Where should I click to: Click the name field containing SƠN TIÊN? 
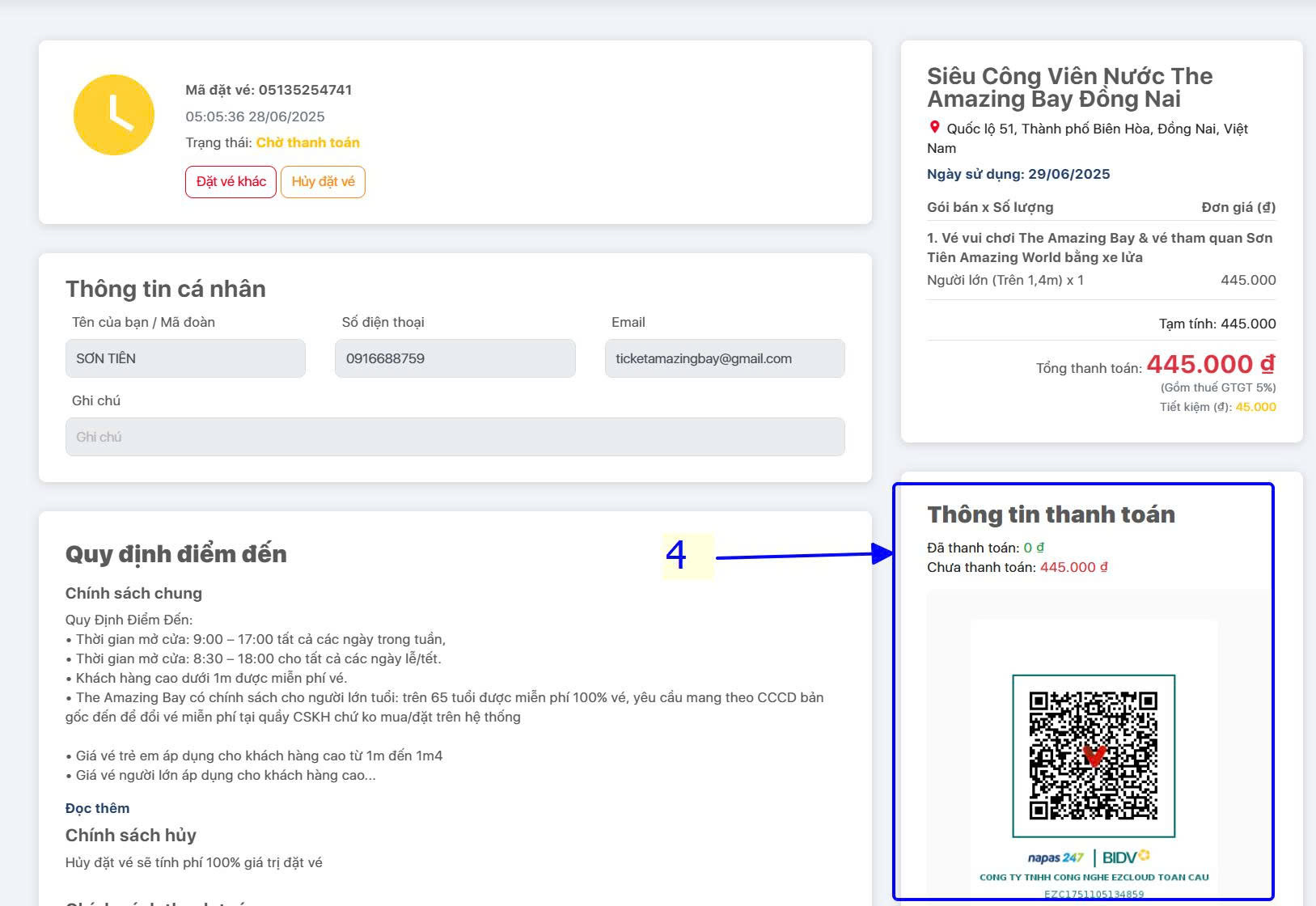pyautogui.click(x=185, y=358)
